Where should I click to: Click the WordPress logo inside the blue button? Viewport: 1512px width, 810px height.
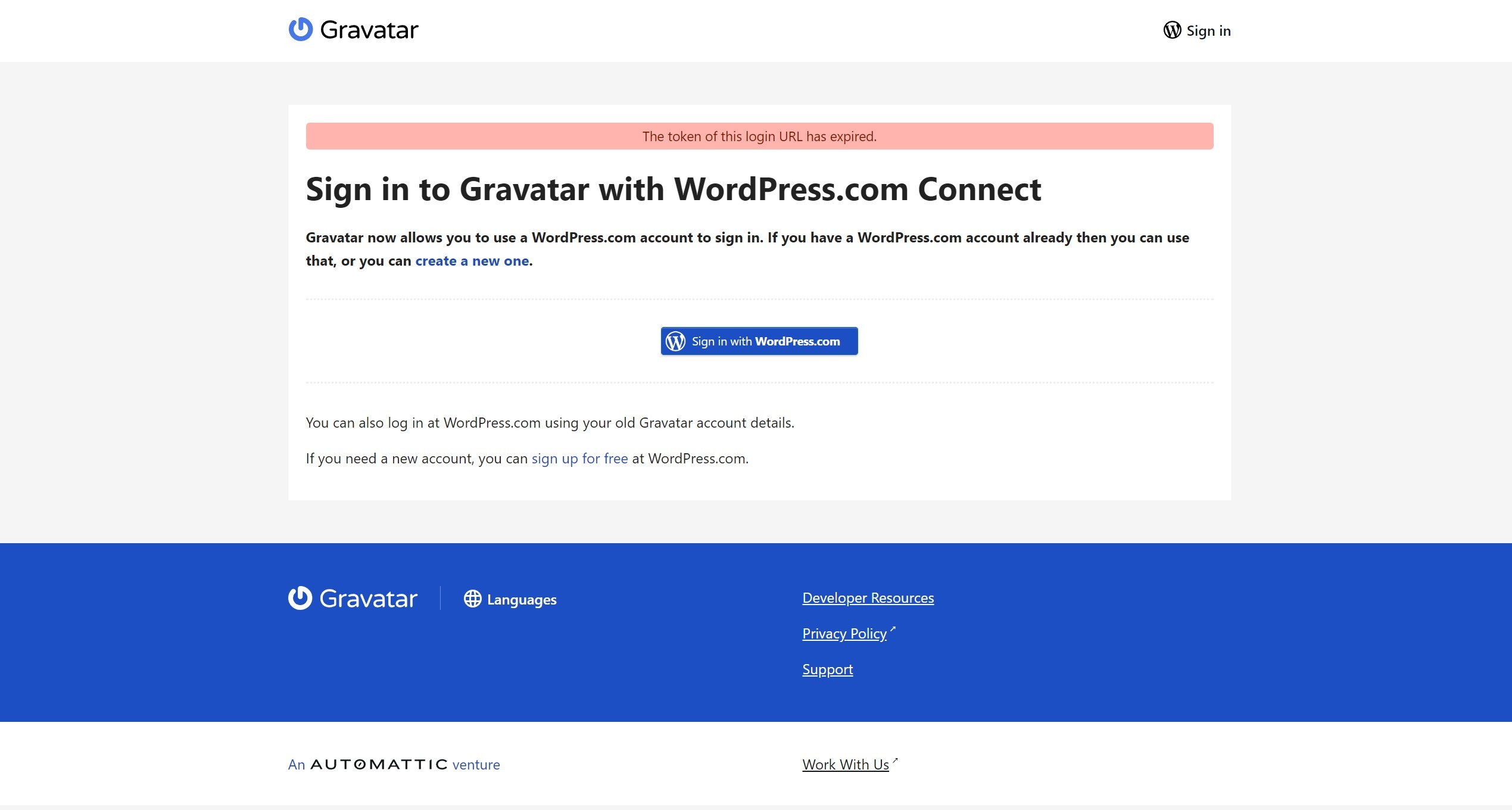675,341
